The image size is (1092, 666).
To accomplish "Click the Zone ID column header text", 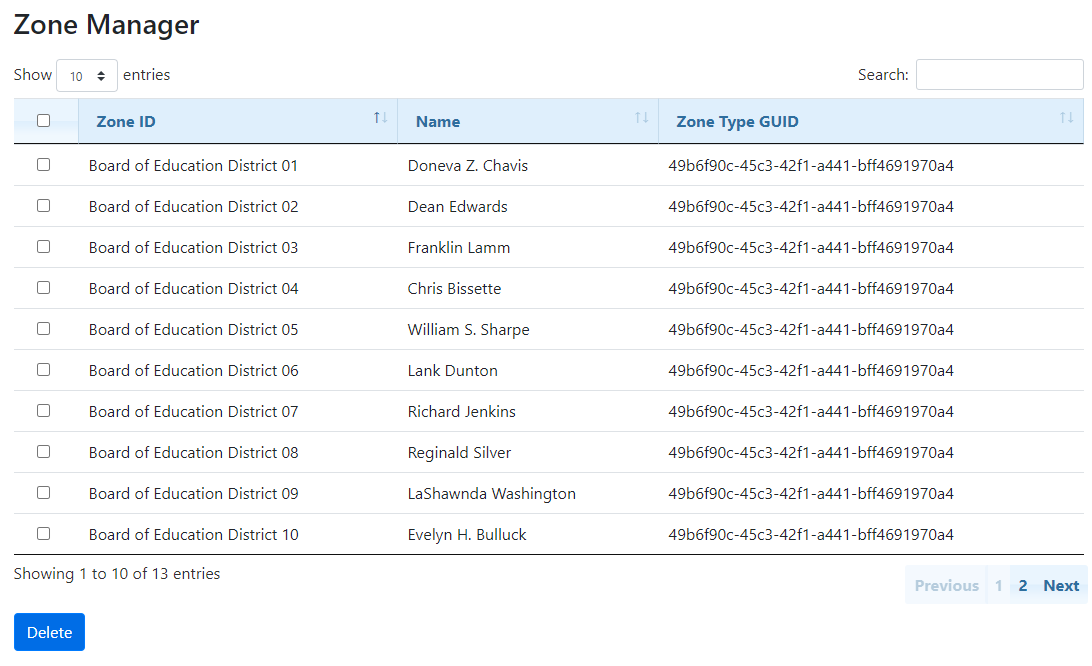I will (x=126, y=122).
